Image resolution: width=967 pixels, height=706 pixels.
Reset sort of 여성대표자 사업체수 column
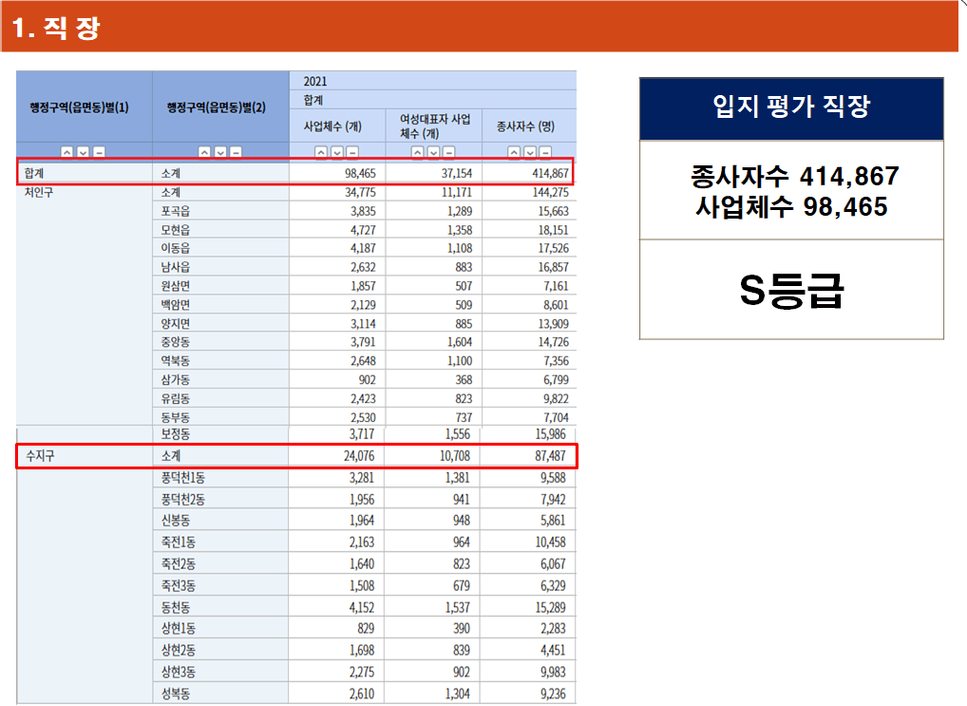pyautogui.click(x=449, y=151)
